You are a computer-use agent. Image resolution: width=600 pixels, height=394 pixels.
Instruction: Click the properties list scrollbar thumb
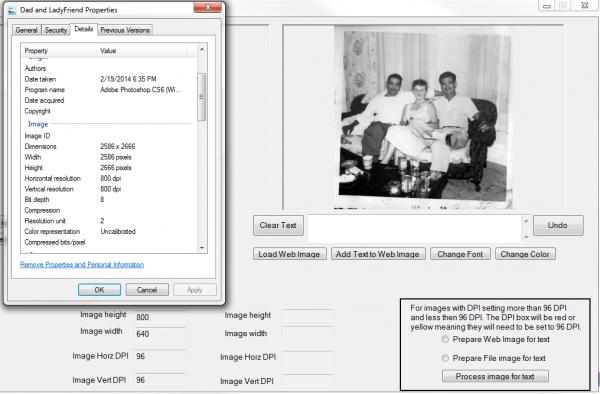point(202,97)
